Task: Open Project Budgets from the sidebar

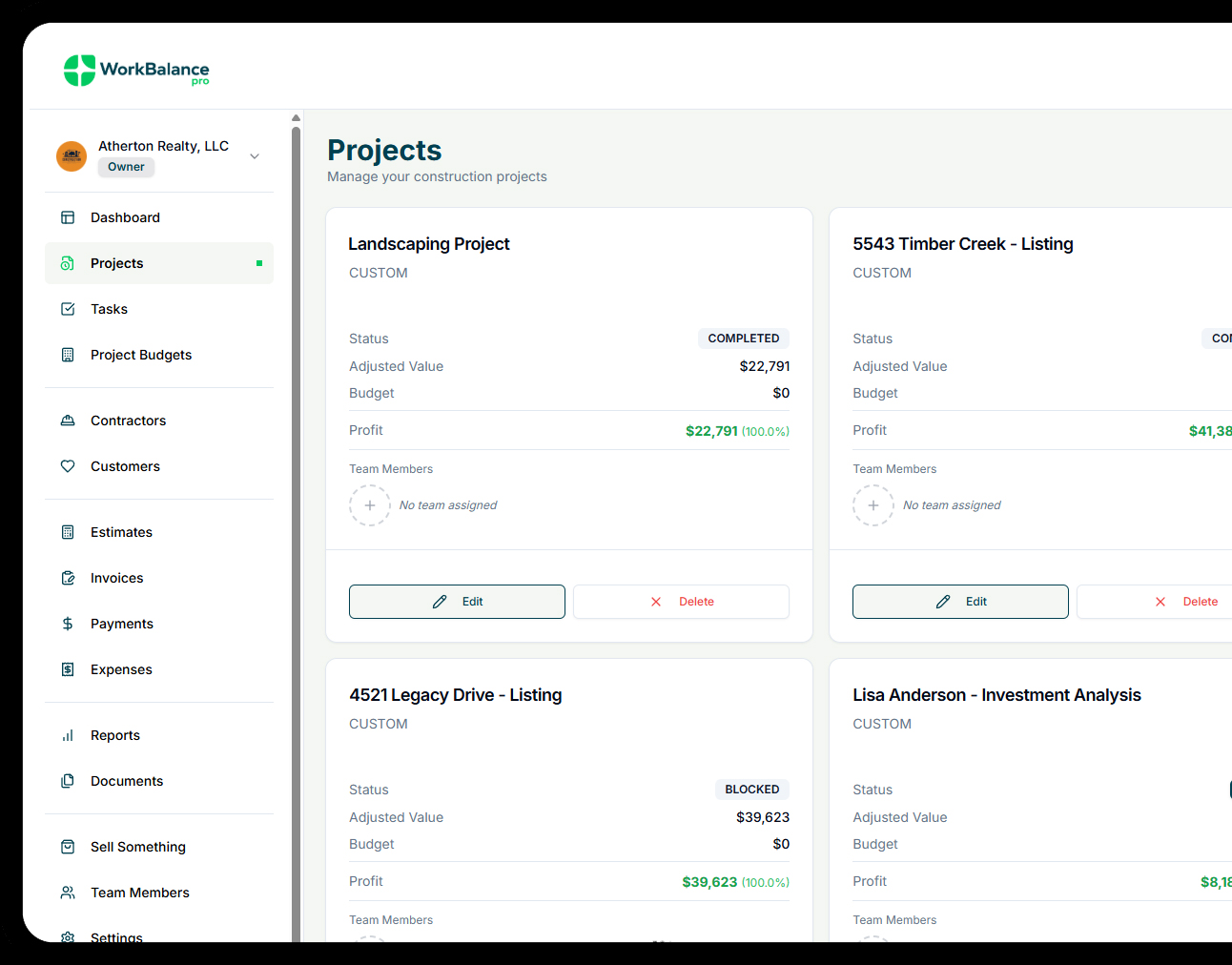Action: [x=140, y=355]
